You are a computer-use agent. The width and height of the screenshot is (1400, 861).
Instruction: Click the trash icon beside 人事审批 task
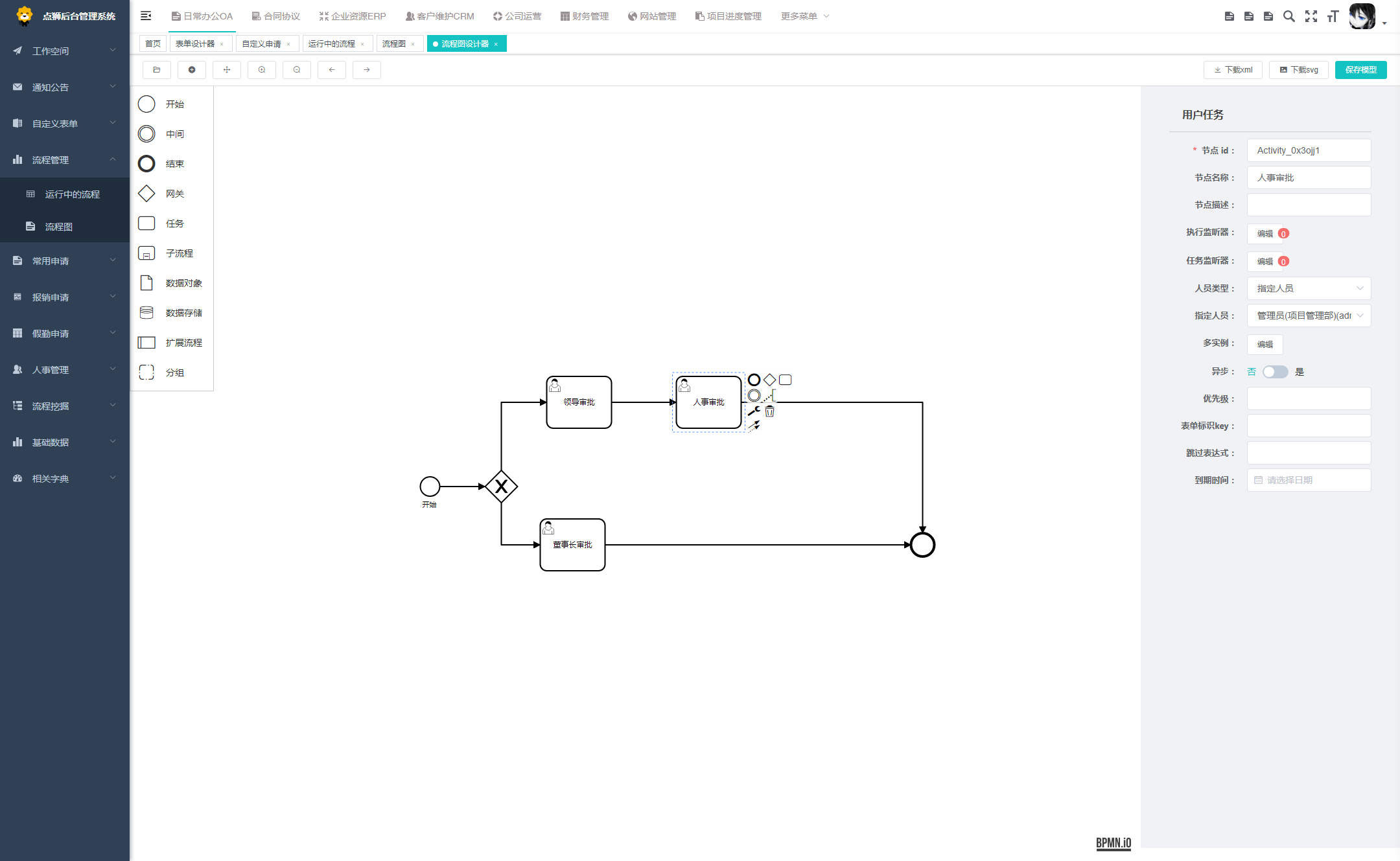(x=769, y=411)
